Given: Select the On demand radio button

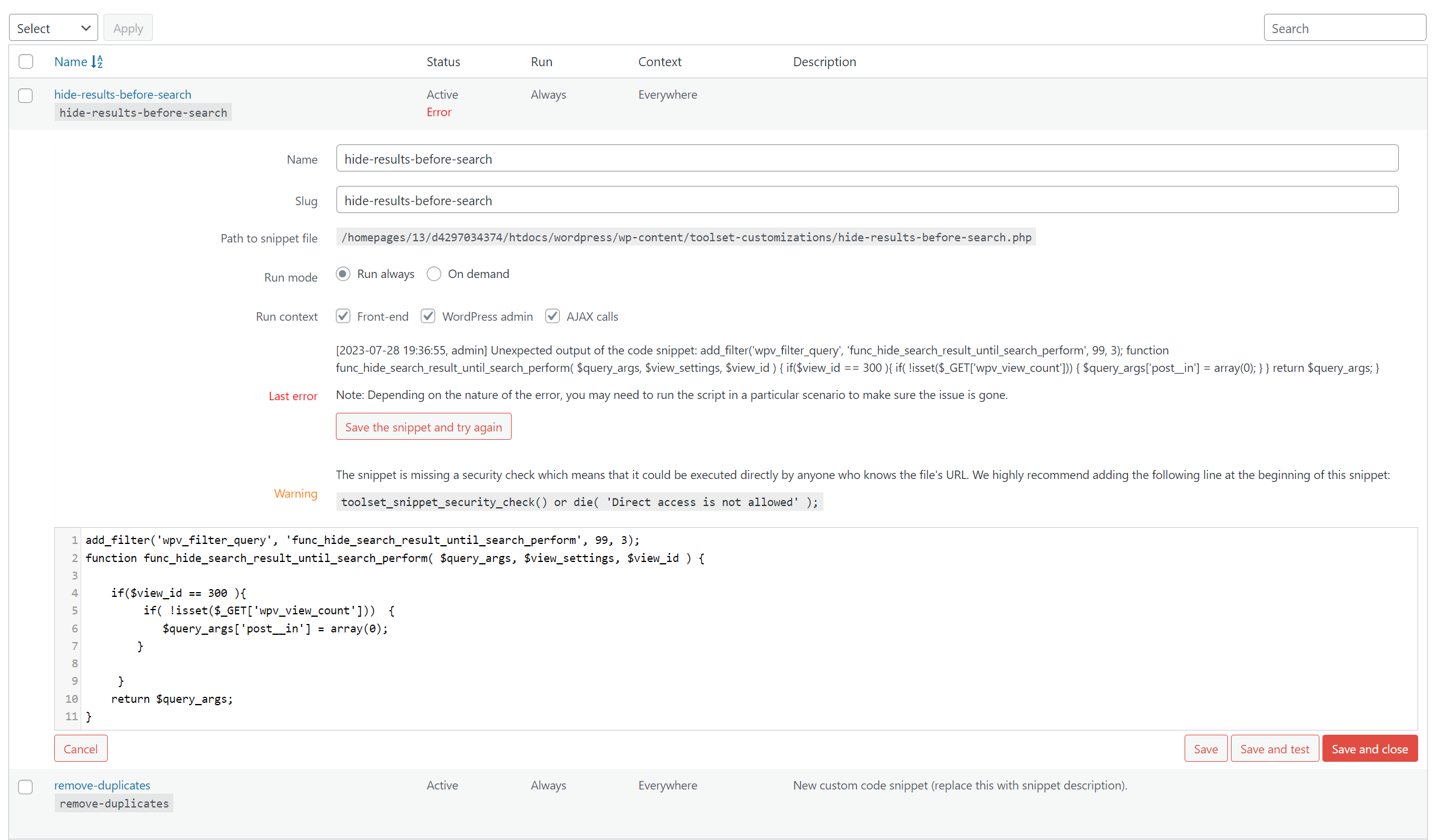Looking at the screenshot, I should tap(434, 274).
